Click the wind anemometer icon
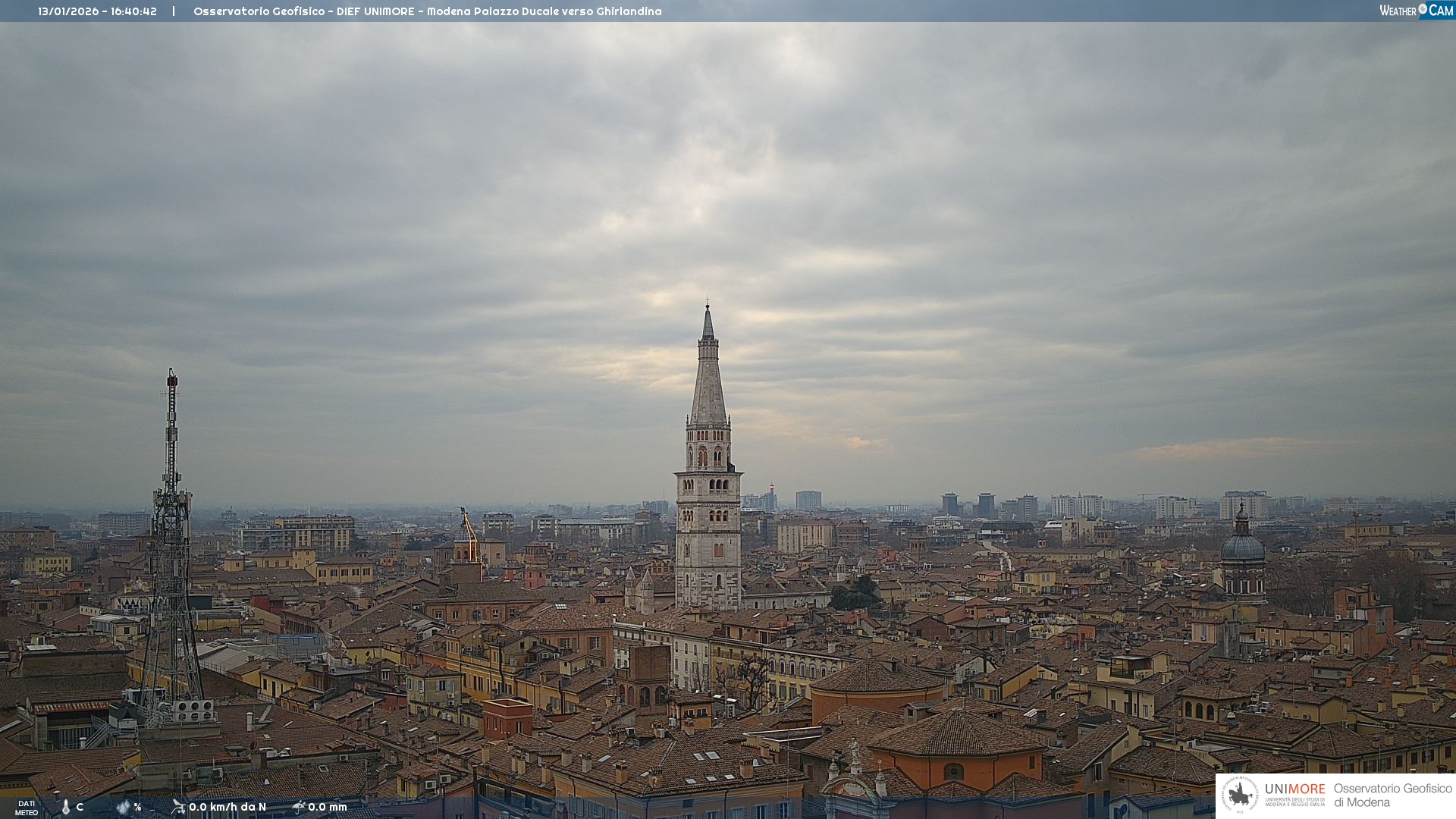Screen dimensions: 1456x819 [x=178, y=807]
